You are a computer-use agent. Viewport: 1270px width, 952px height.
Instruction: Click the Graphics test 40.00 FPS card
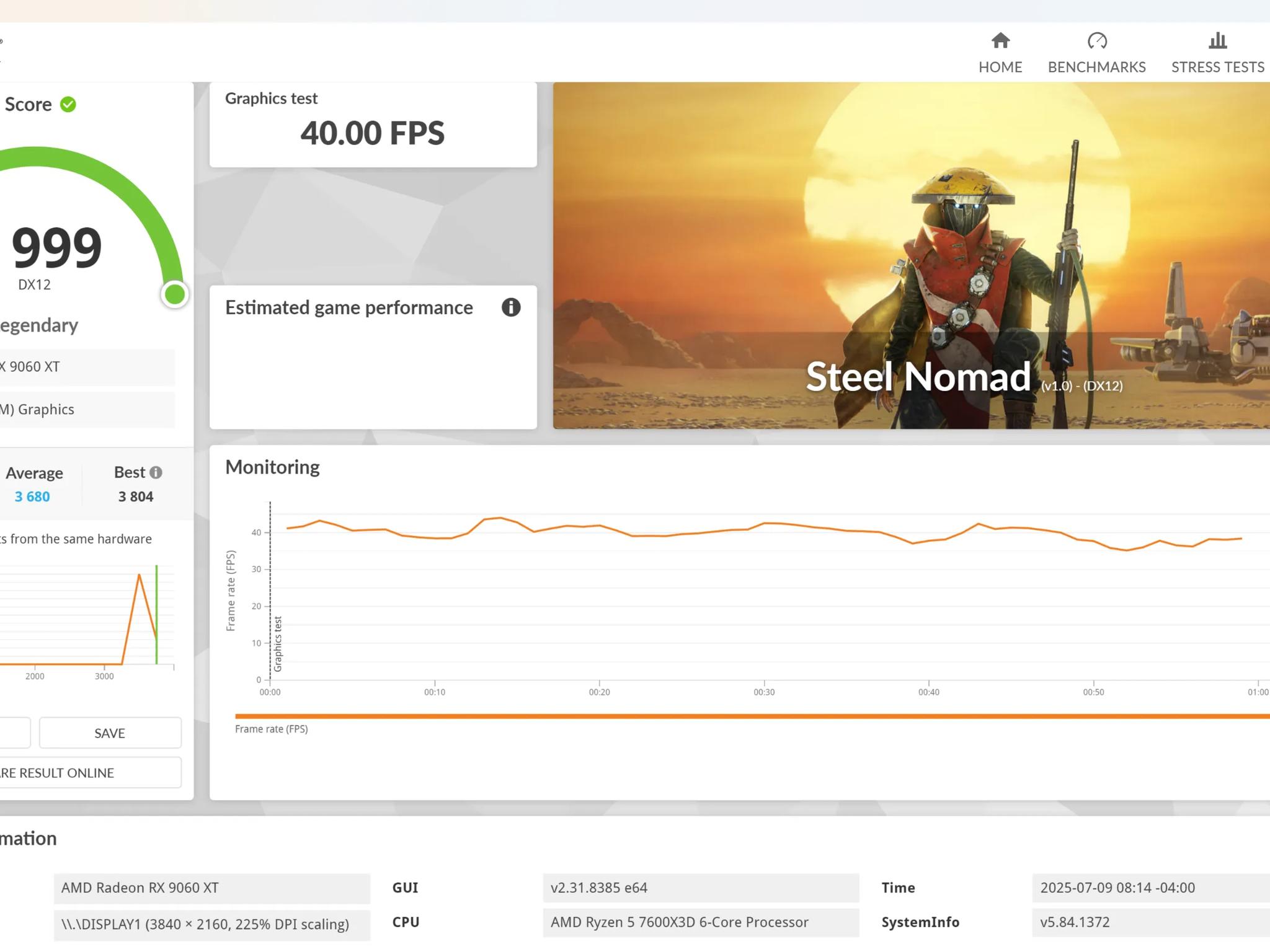tap(373, 125)
